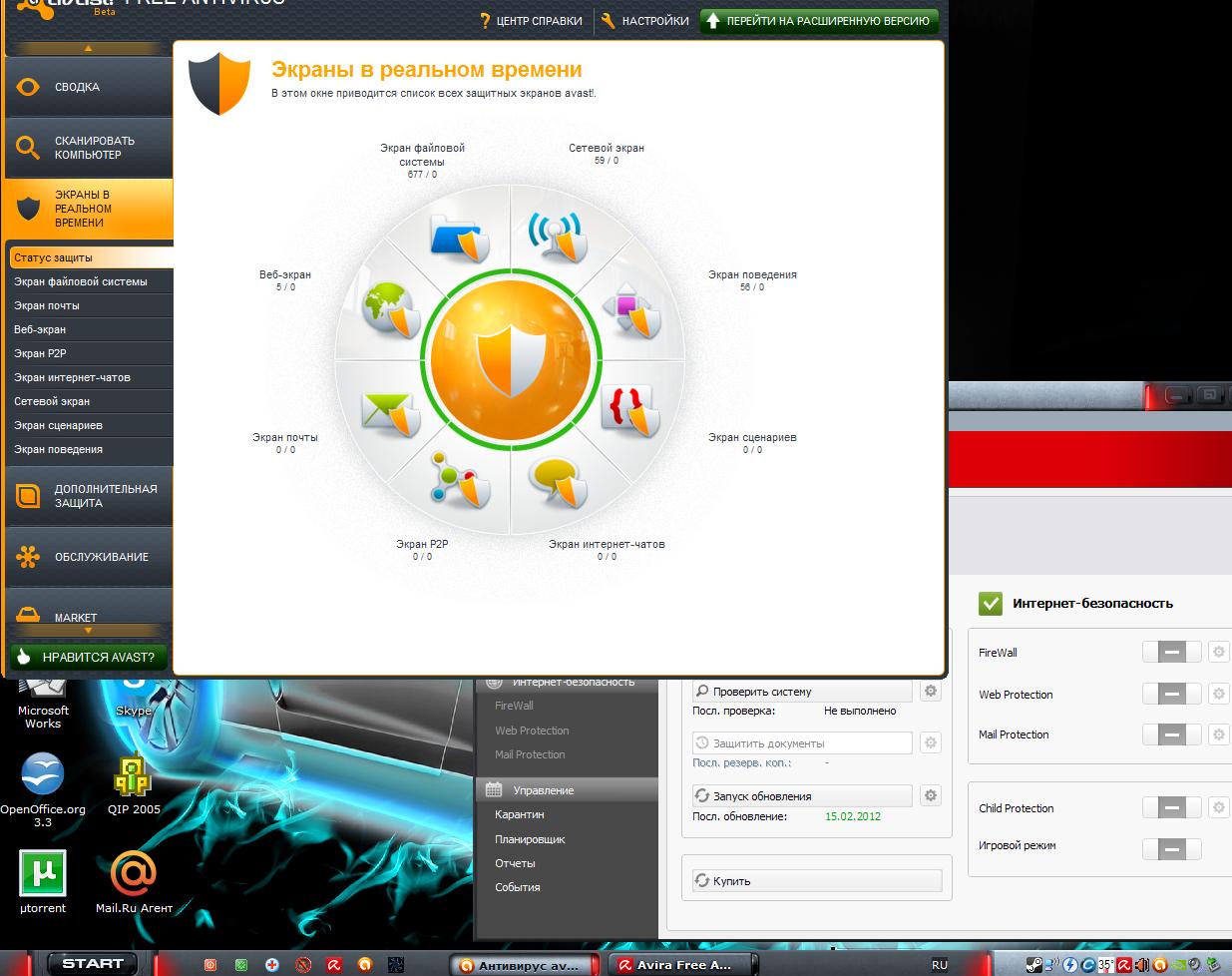Toggle the Web Protection switch in Avira
The image size is (1232, 976).
1171,694
